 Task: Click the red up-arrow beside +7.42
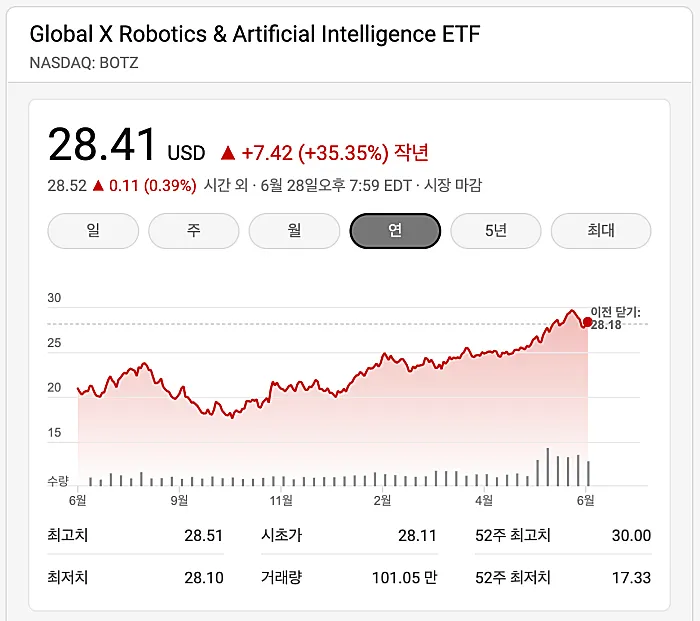pyautogui.click(x=227, y=153)
